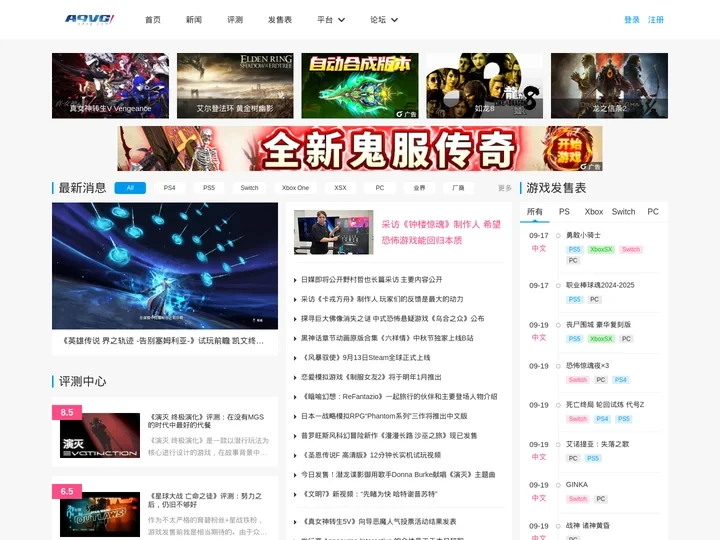720x540 pixels.
Task: Open the Star Wars Outlaws review thumbnail
Action: 100,514
